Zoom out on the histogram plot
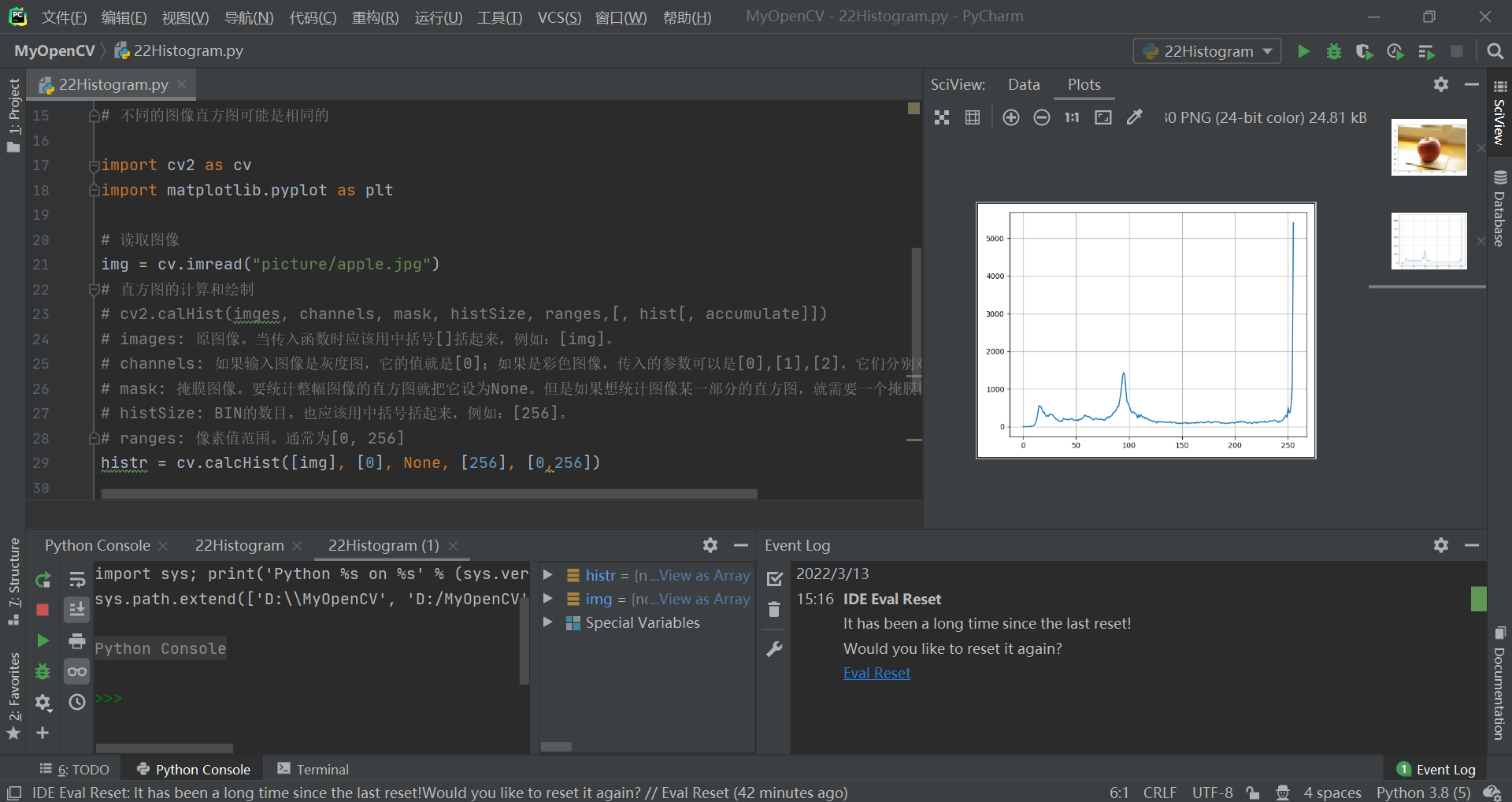 click(x=1042, y=117)
